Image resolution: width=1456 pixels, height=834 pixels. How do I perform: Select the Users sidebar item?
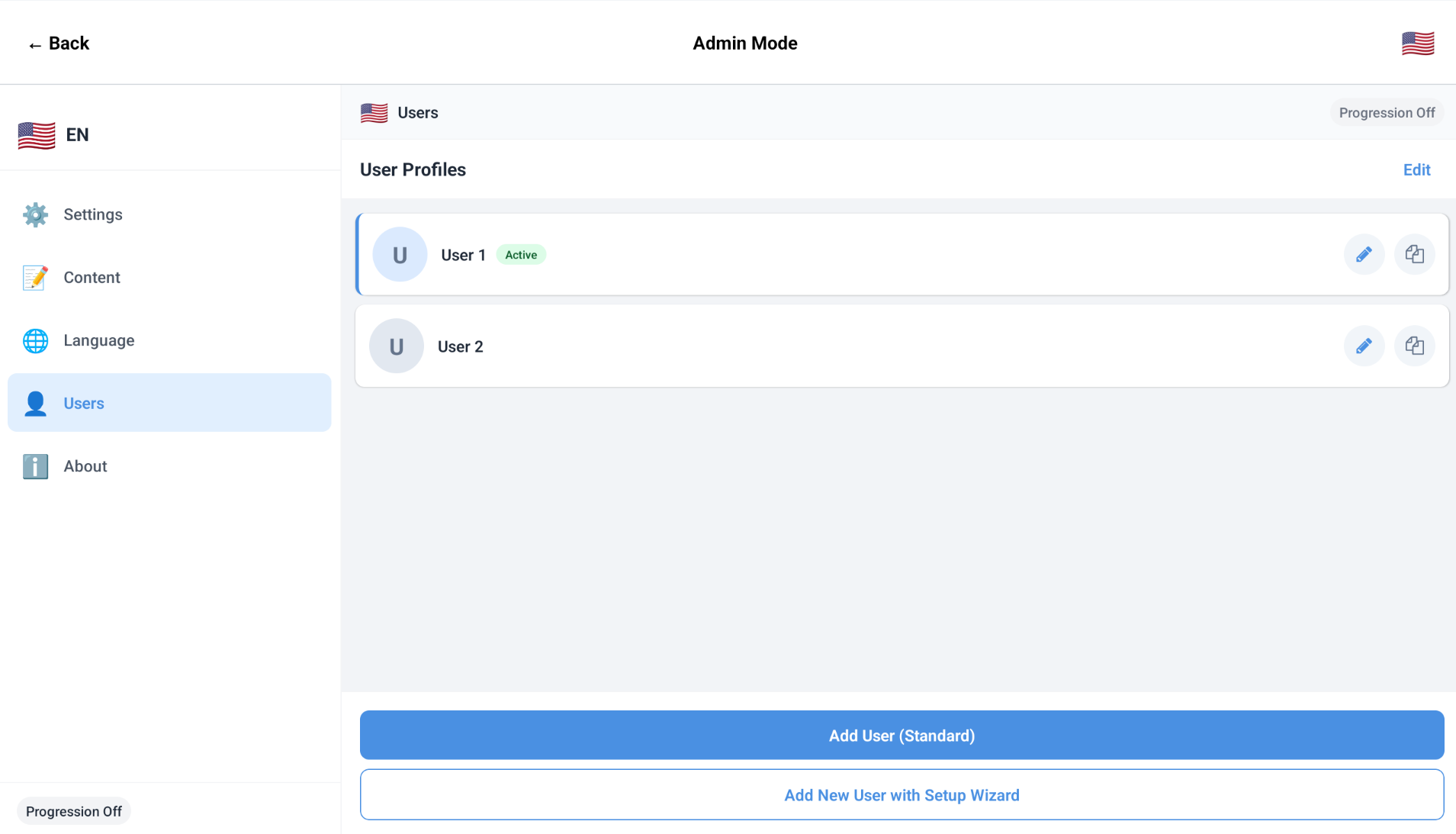[x=169, y=403]
